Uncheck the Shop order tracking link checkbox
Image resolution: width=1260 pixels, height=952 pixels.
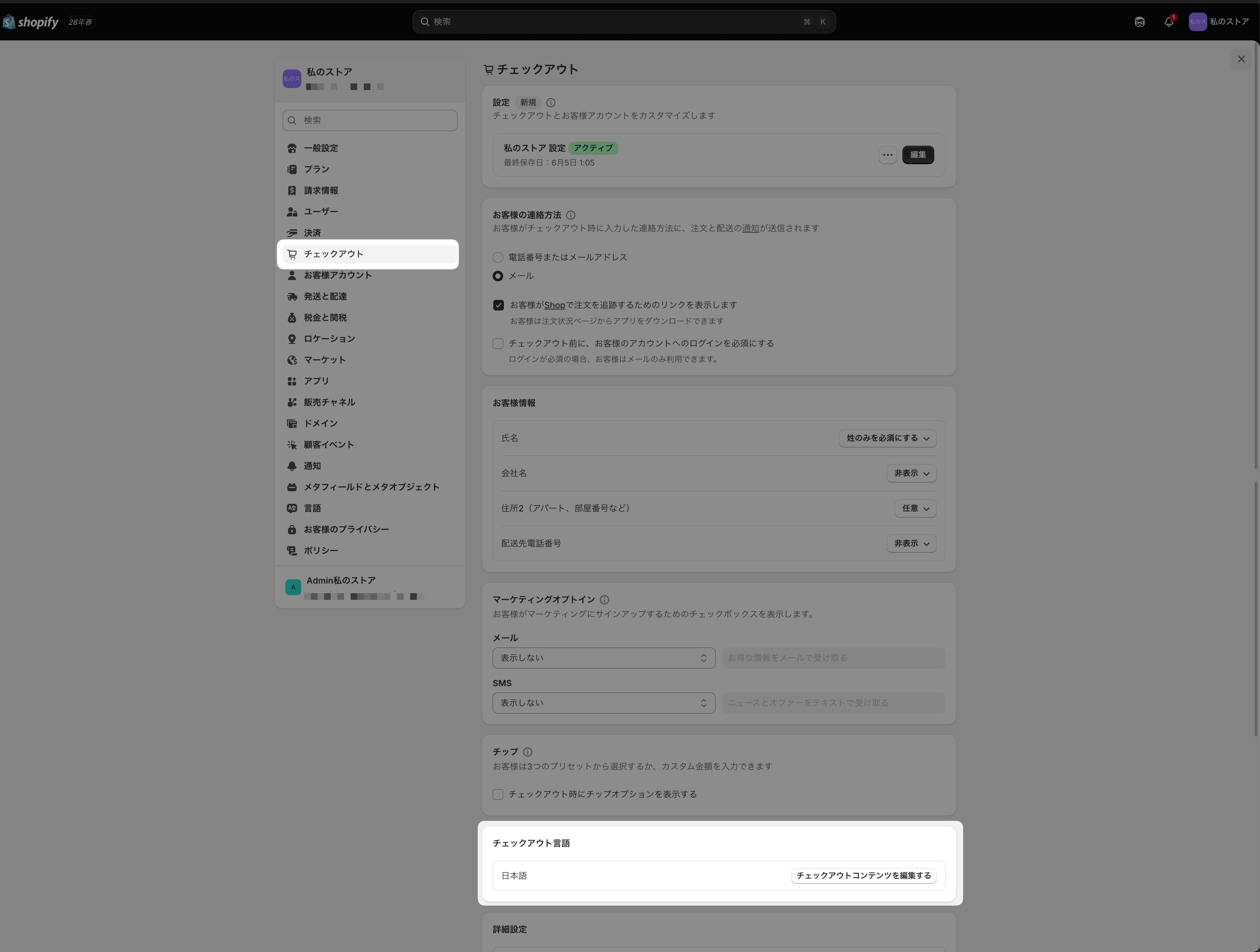pos(498,305)
